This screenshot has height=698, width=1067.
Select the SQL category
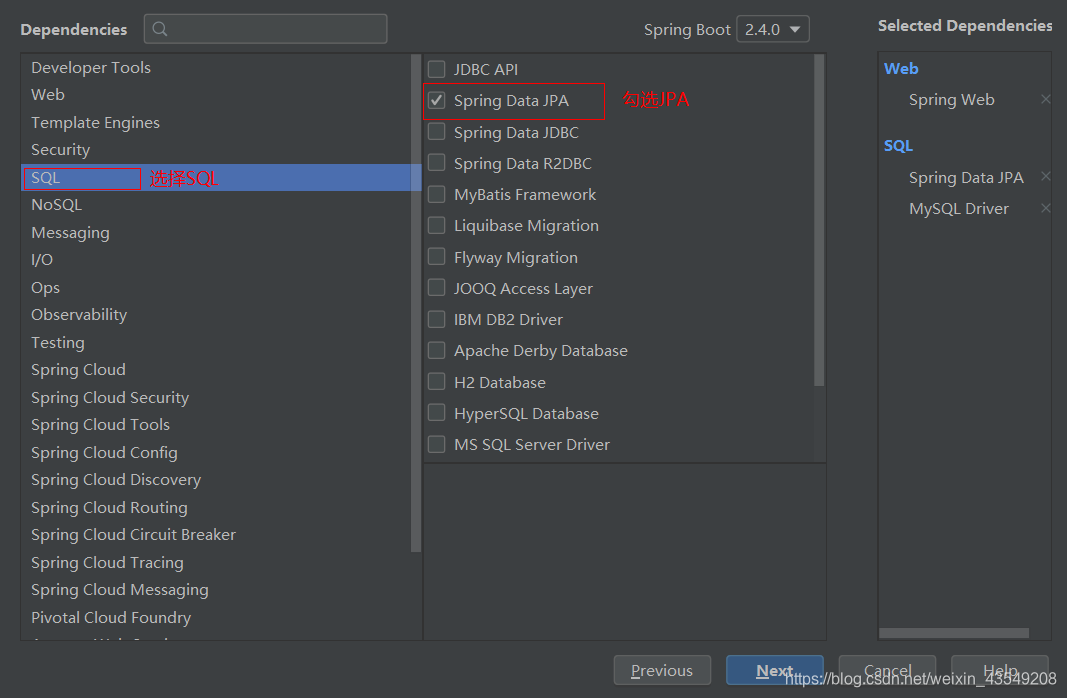click(x=216, y=178)
